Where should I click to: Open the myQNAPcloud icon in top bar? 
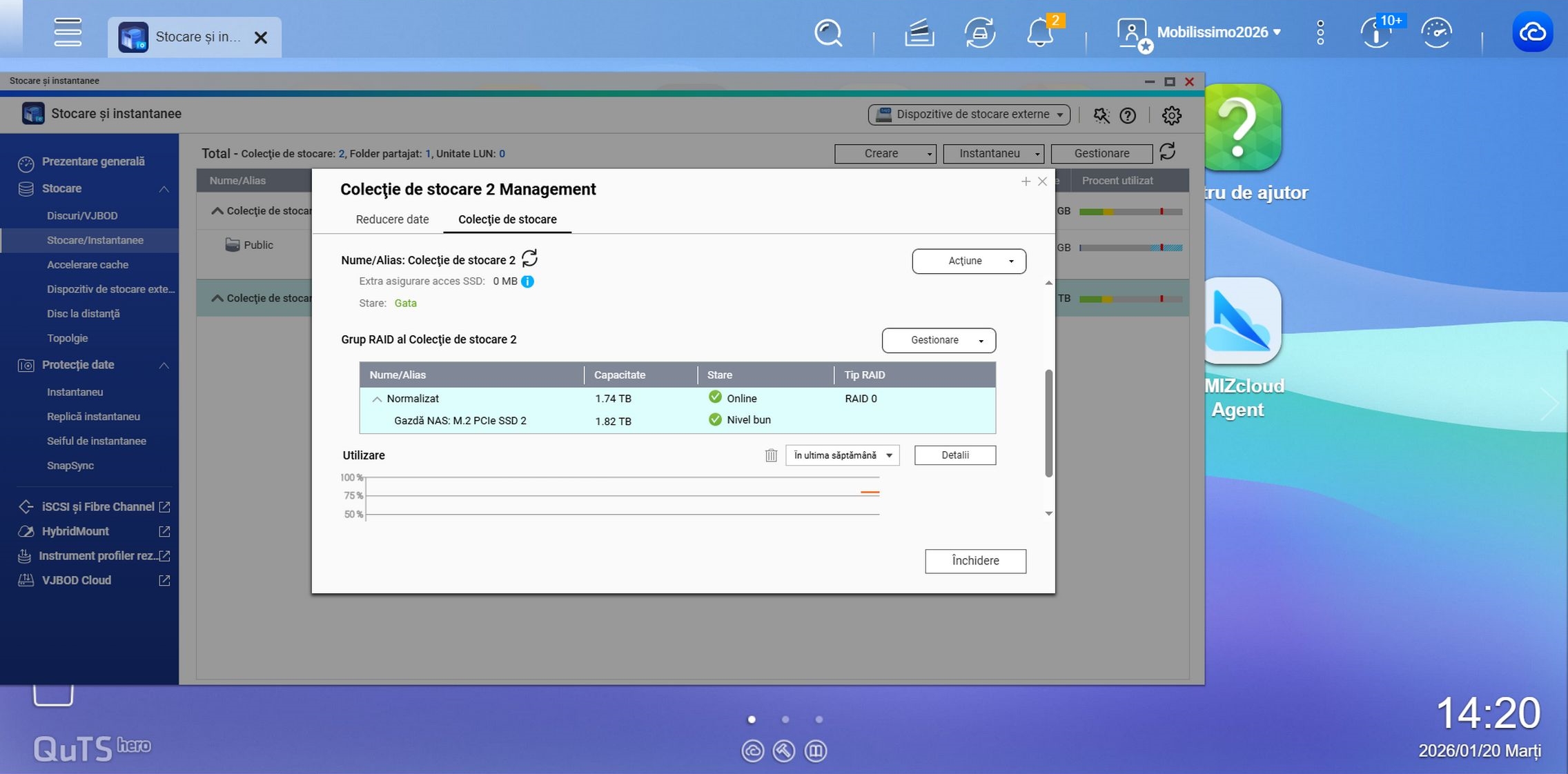[1532, 32]
